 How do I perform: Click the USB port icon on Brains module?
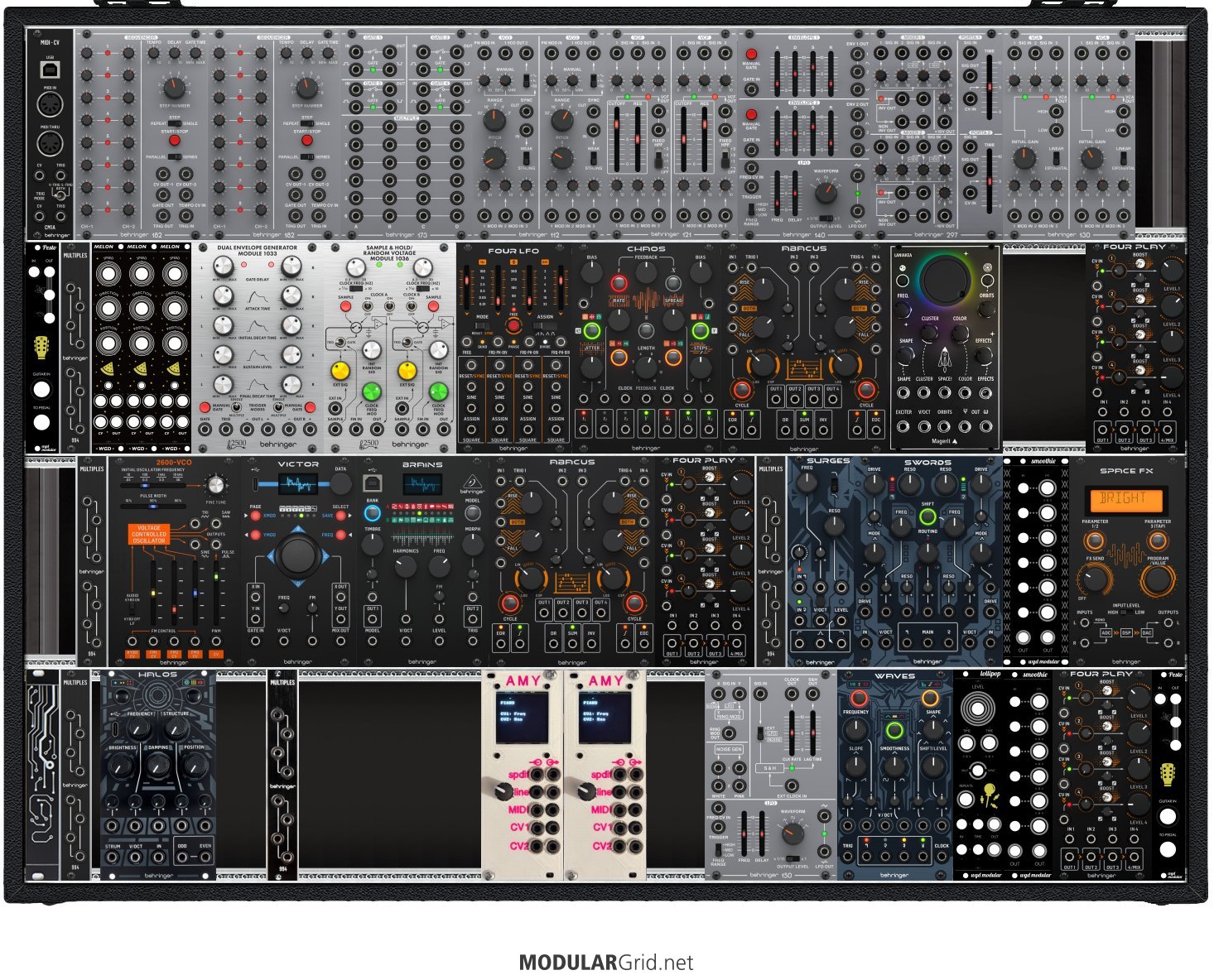tap(373, 483)
